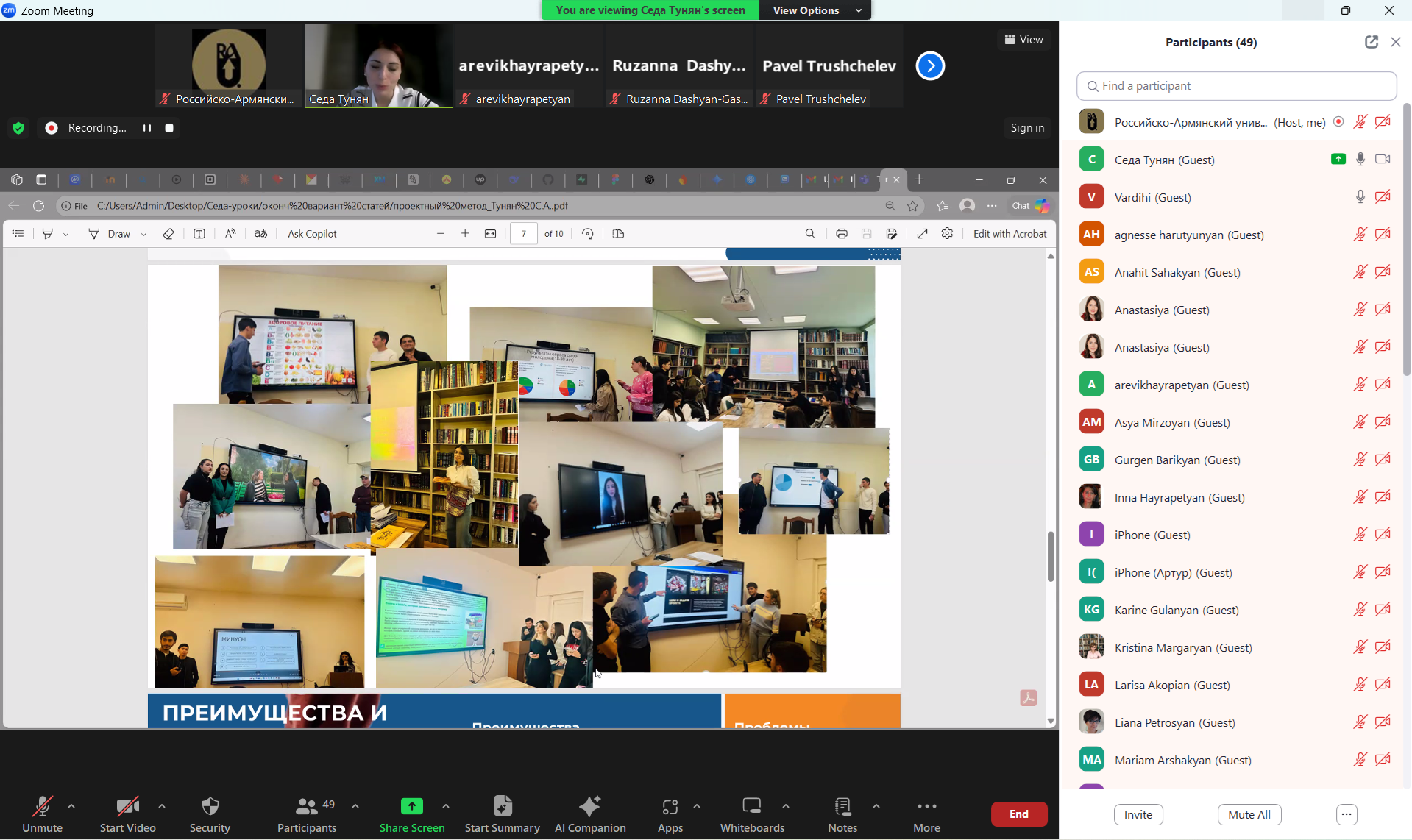1412x840 pixels.
Task: Unmute your microphone
Action: click(x=42, y=808)
